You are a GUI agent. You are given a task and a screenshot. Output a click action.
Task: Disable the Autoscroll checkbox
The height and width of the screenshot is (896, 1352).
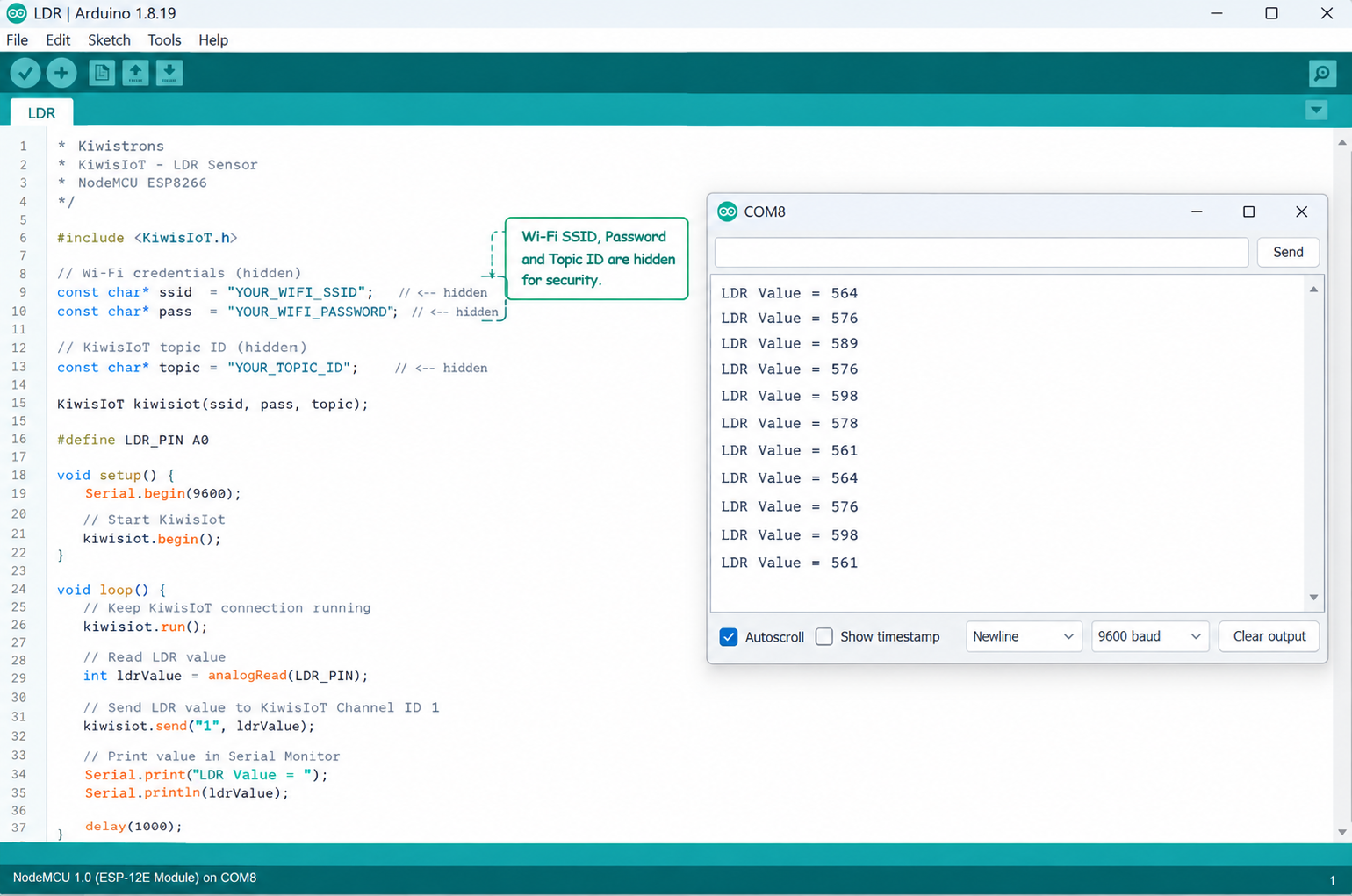point(729,637)
